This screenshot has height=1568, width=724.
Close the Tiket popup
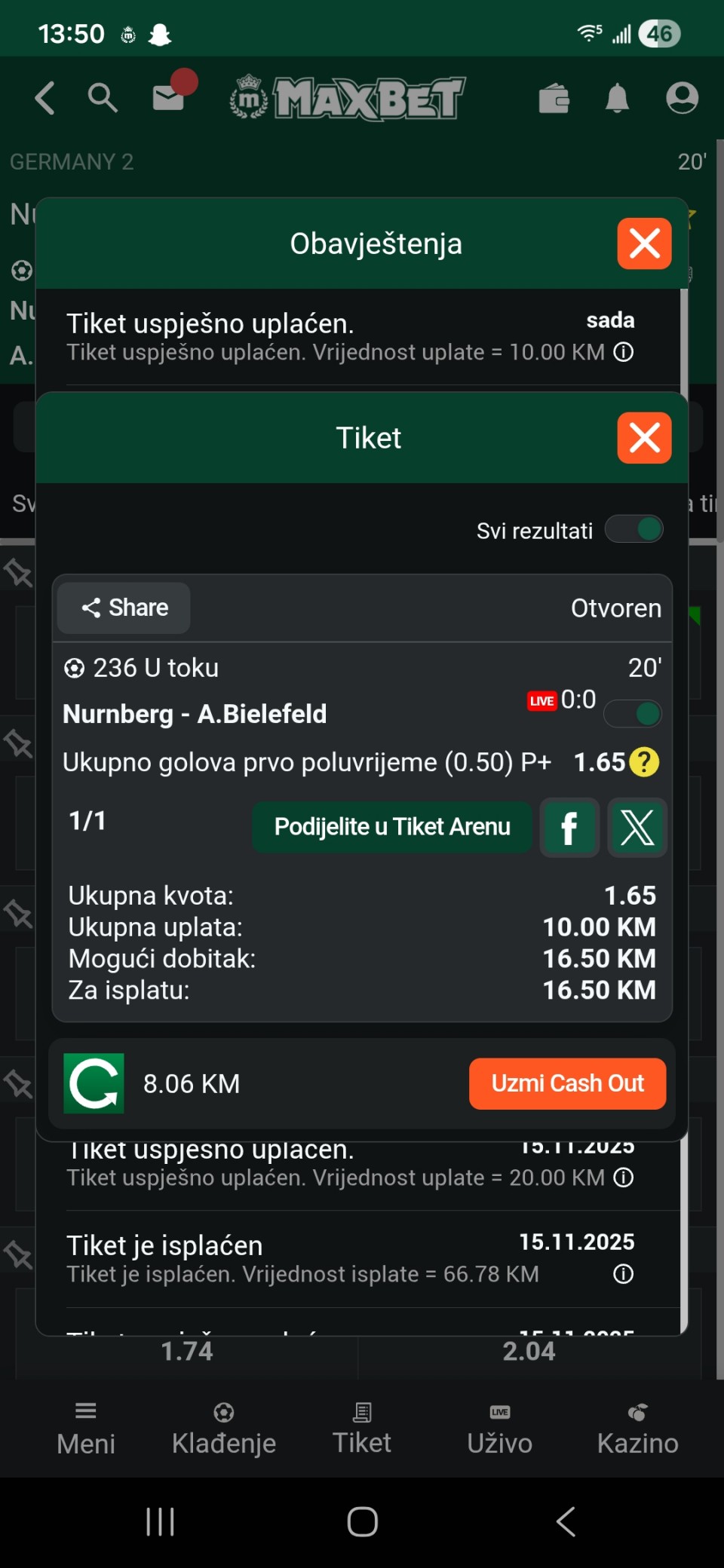[x=644, y=438]
